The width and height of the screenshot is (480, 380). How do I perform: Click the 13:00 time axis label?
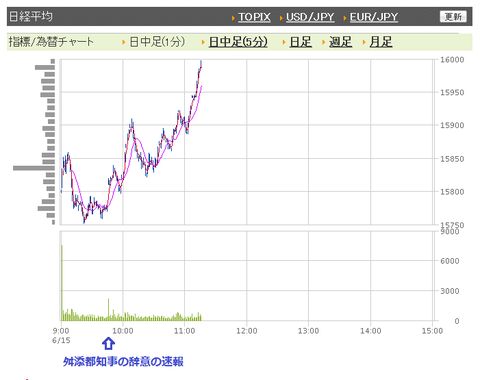(x=308, y=331)
